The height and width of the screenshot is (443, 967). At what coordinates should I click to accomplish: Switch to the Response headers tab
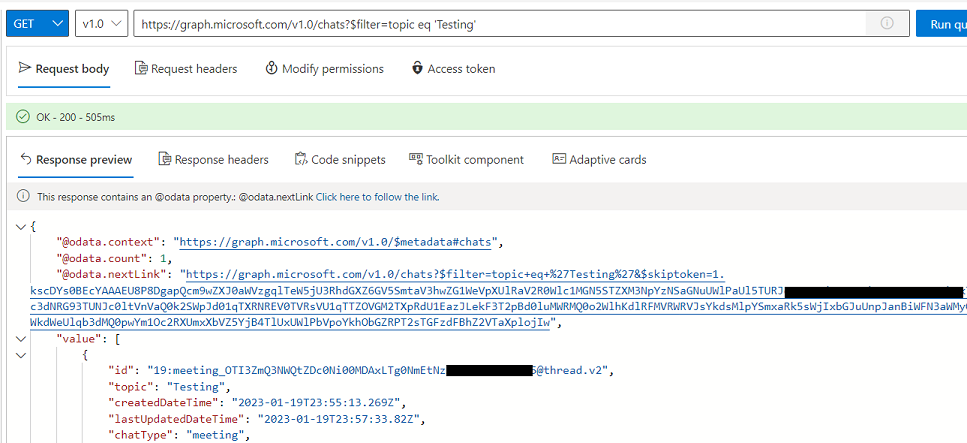click(x=213, y=160)
